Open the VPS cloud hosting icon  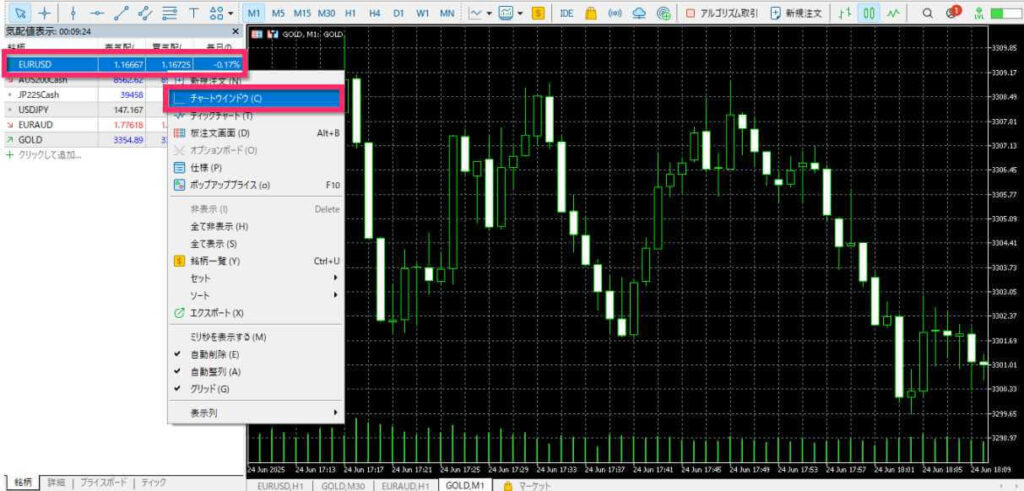pyautogui.click(x=639, y=12)
